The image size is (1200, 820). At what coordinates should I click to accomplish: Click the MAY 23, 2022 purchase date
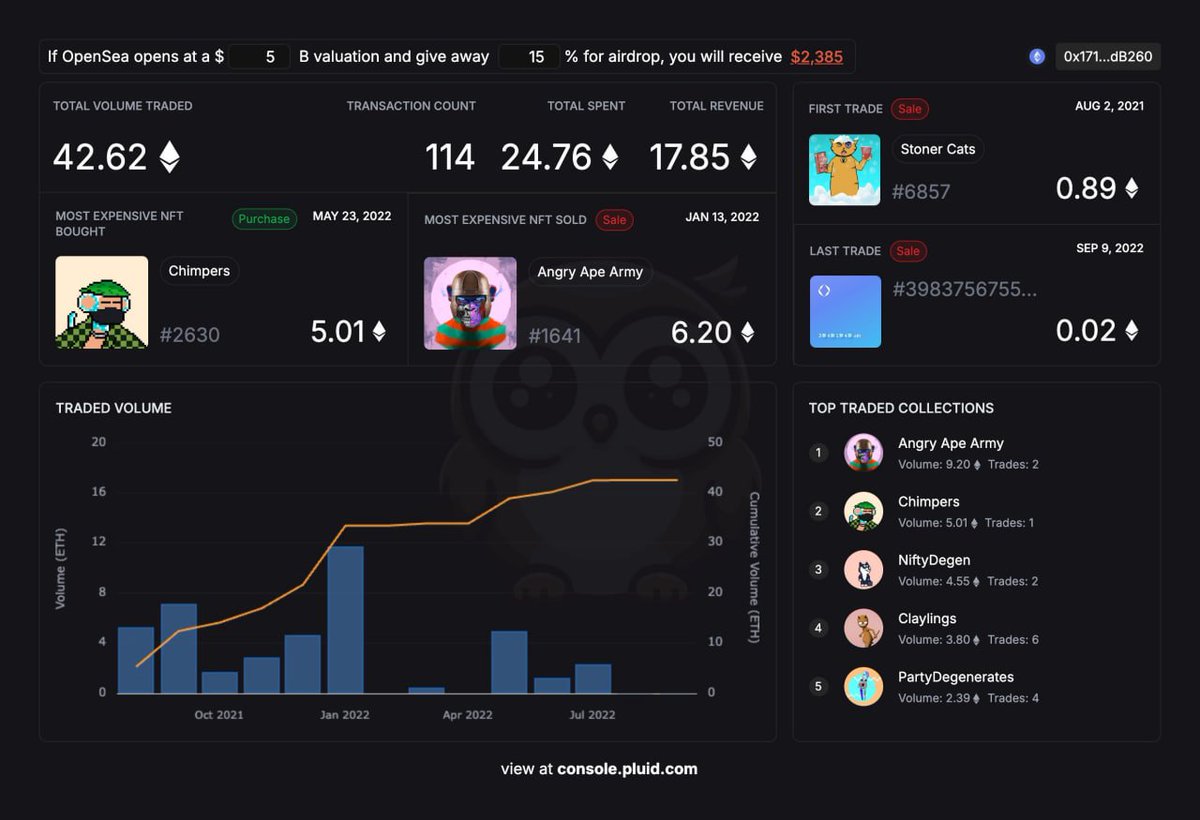pyautogui.click(x=352, y=216)
